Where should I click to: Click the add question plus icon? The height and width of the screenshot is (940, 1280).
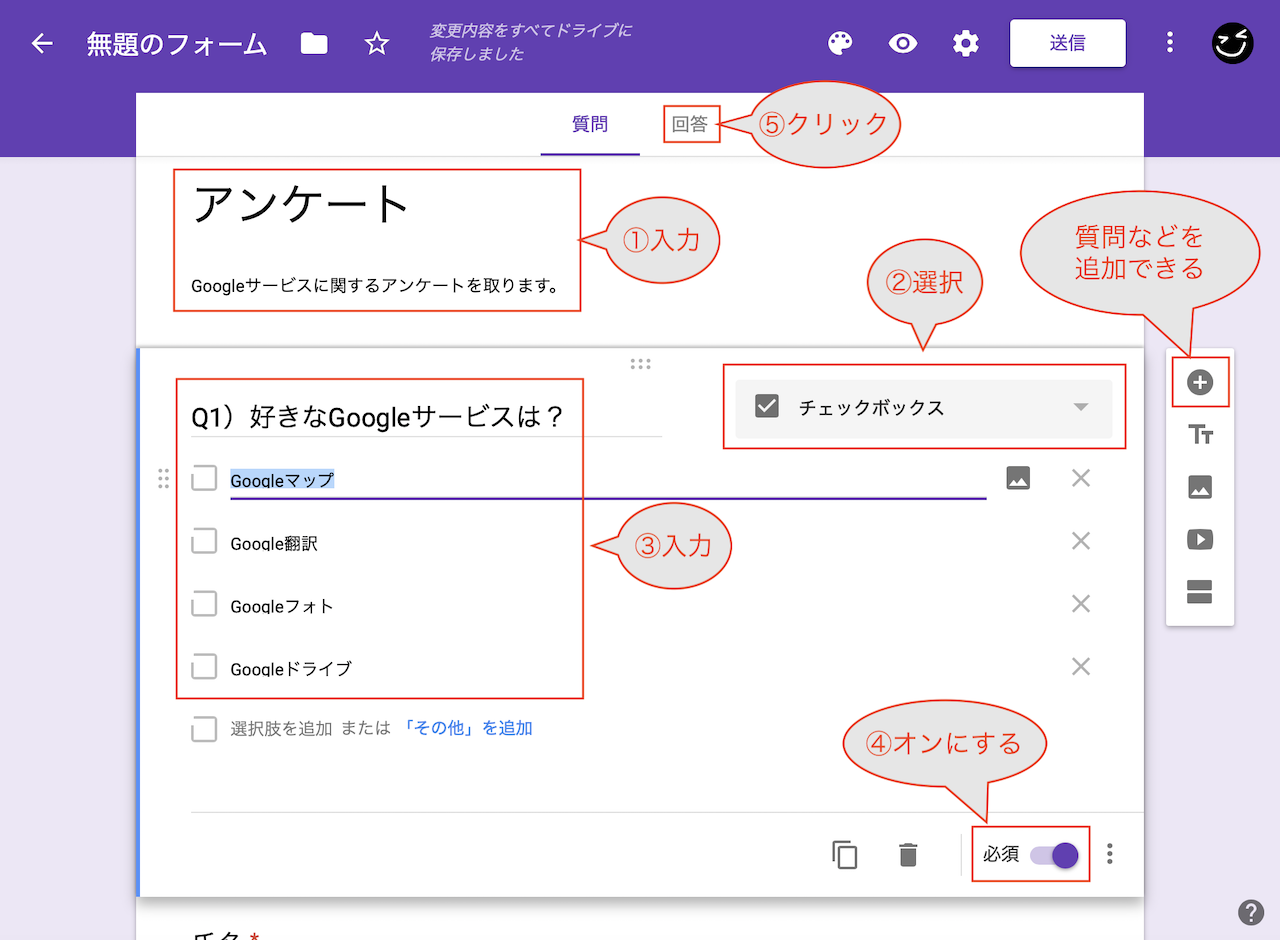coord(1199,382)
